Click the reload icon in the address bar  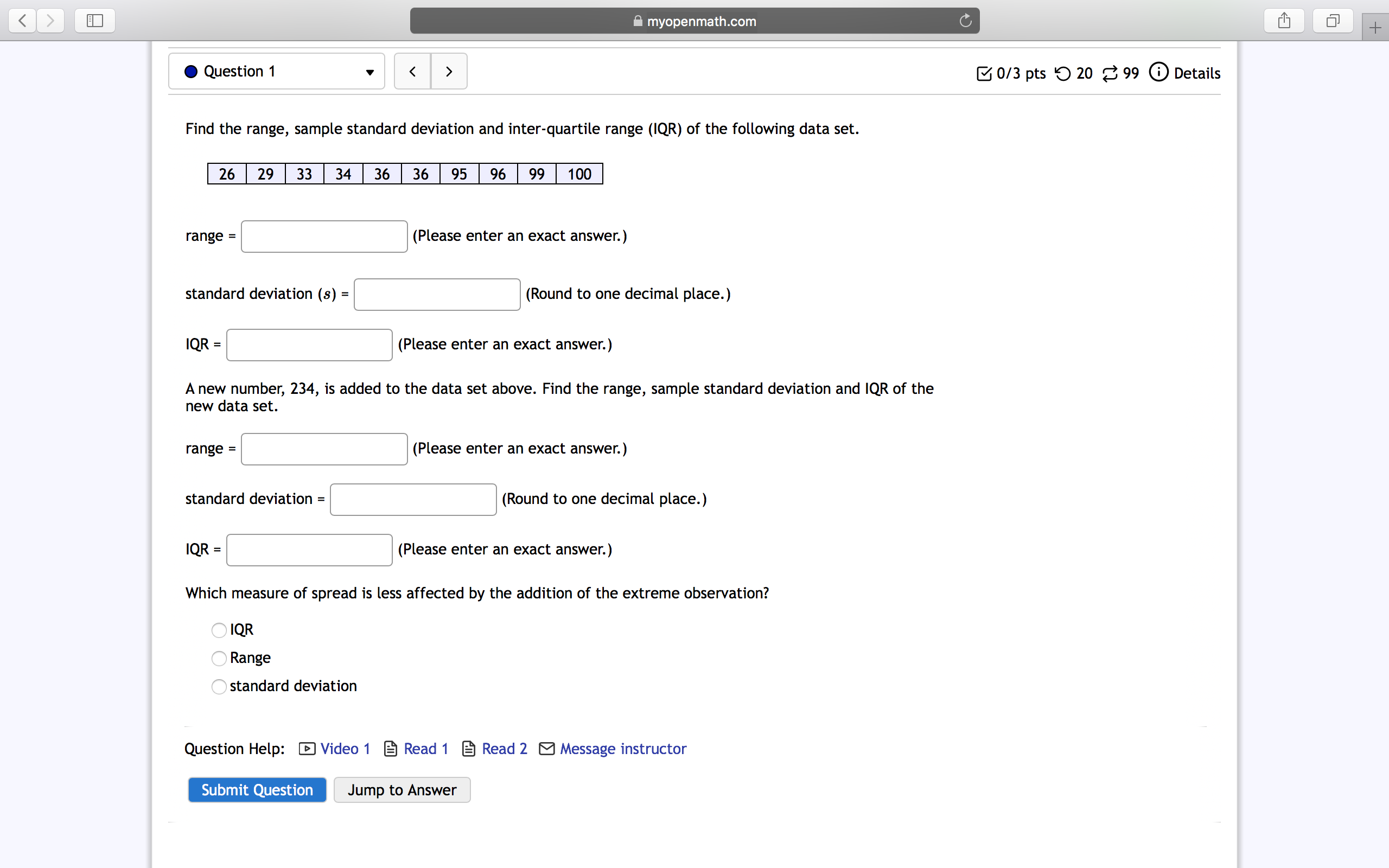pyautogui.click(x=964, y=20)
